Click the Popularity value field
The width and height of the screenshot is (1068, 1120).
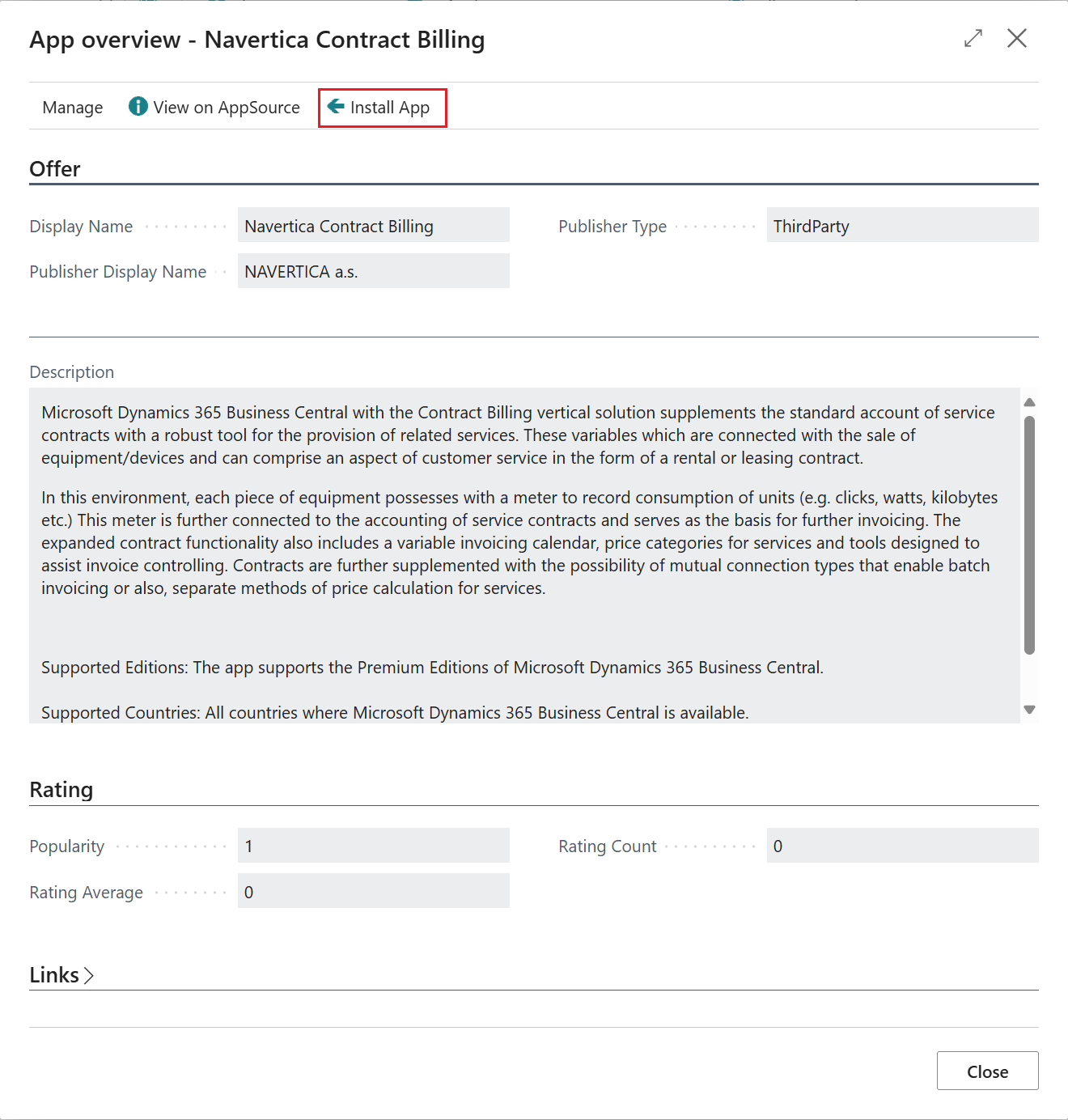pos(373,846)
